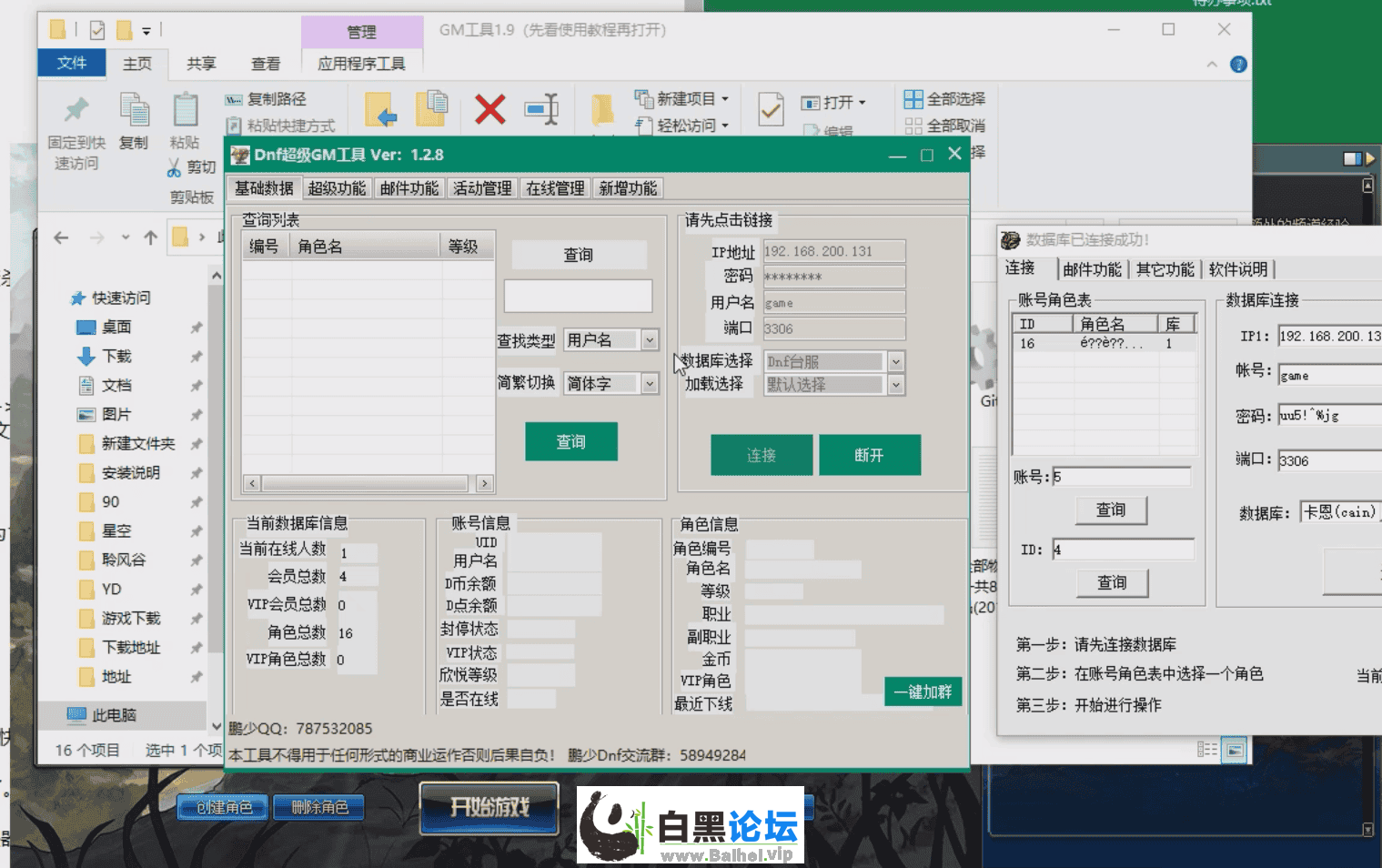Click the Move To folder icon
1382x868 pixels.
381,110
